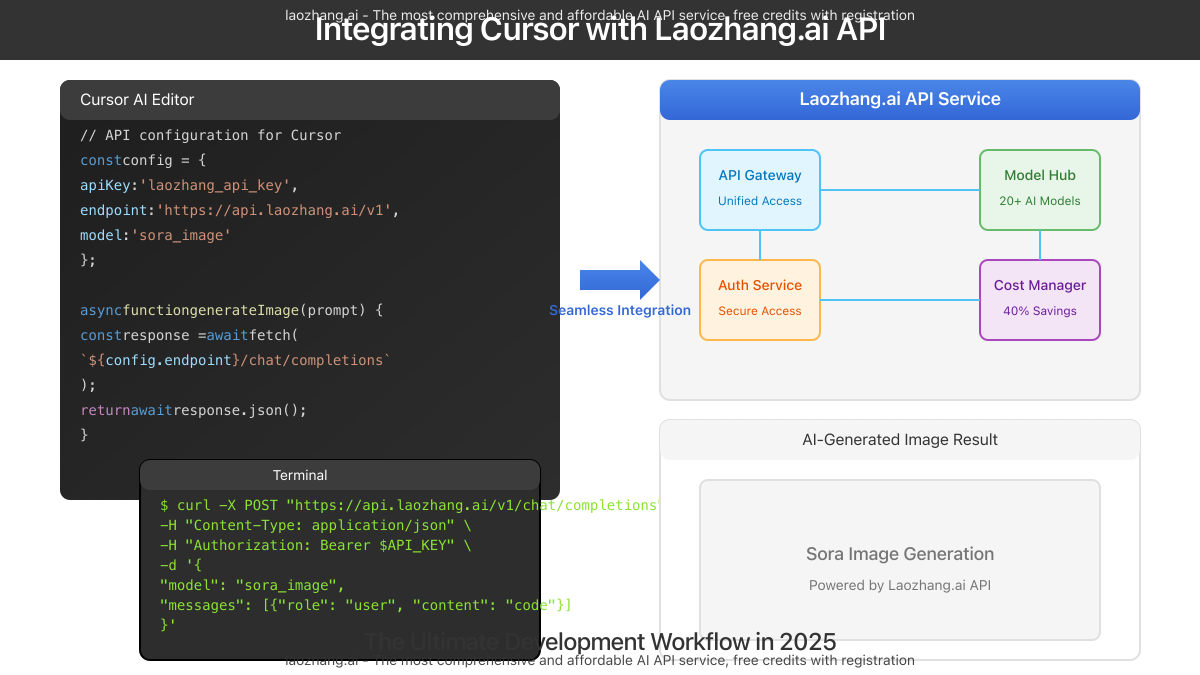Click the apiKey 'laozhang_api_key' line
This screenshot has height=675, width=1200.
pos(189,185)
